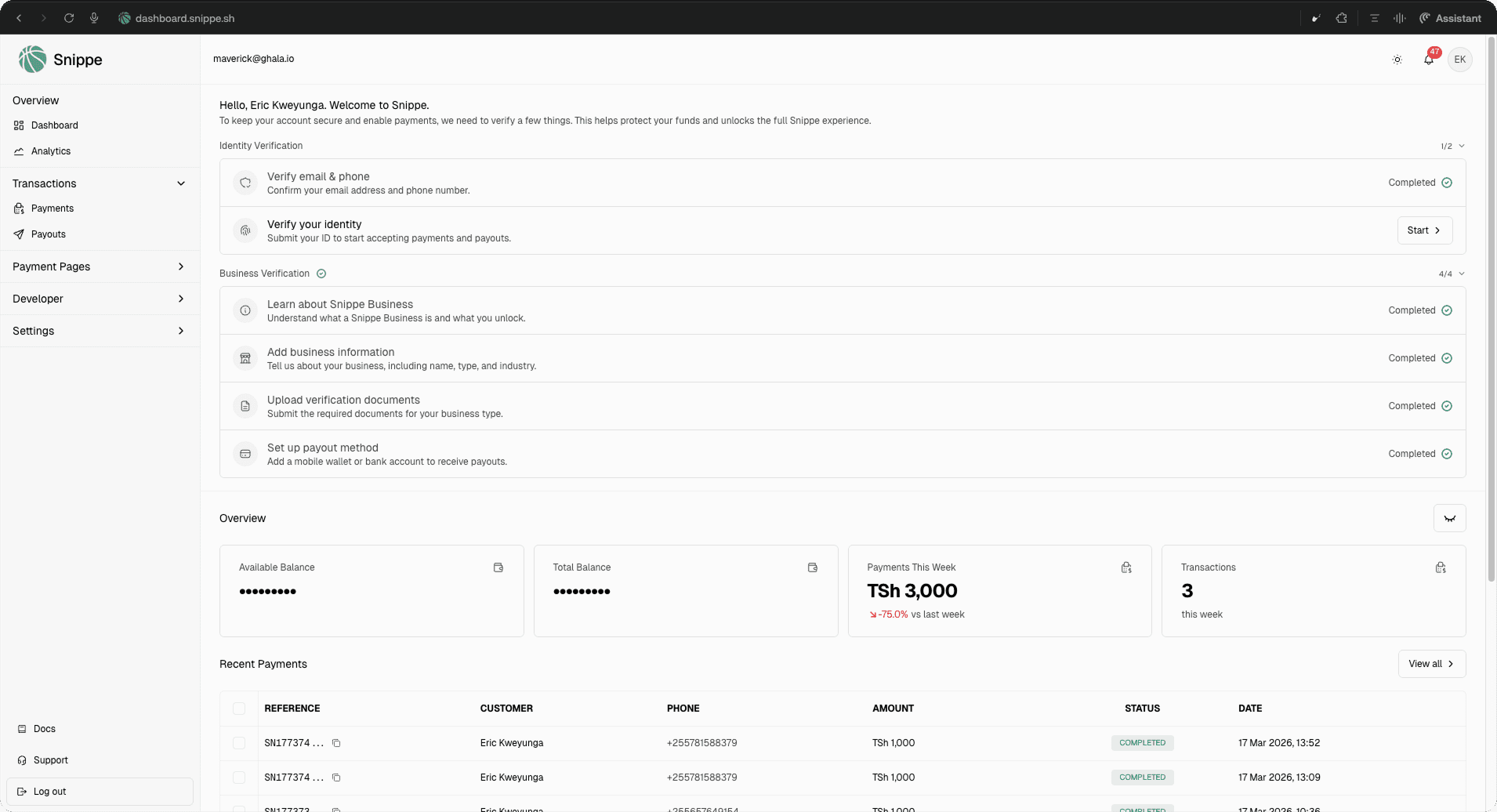Open the notifications bell

[x=1428, y=59]
